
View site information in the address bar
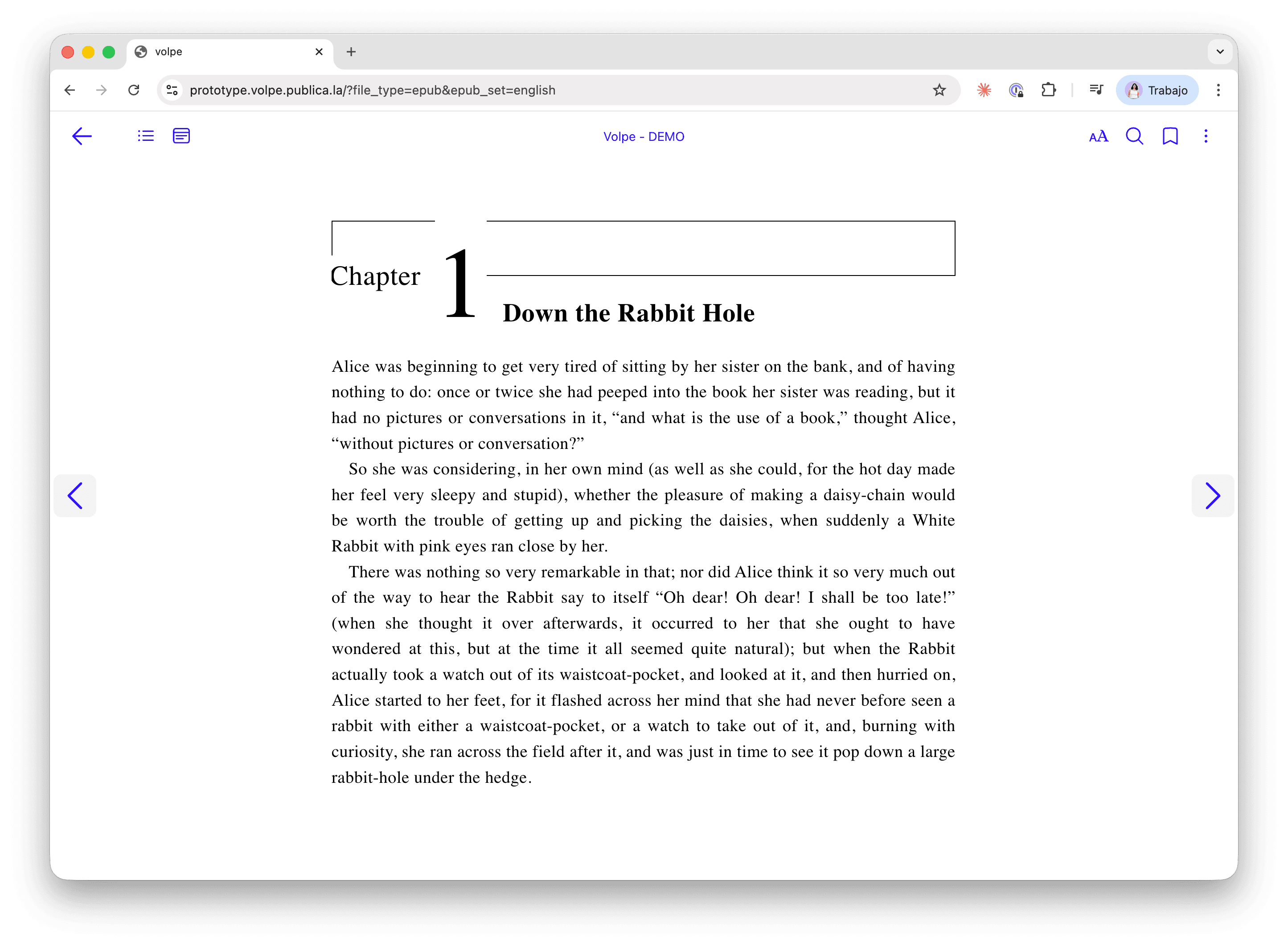click(x=172, y=90)
